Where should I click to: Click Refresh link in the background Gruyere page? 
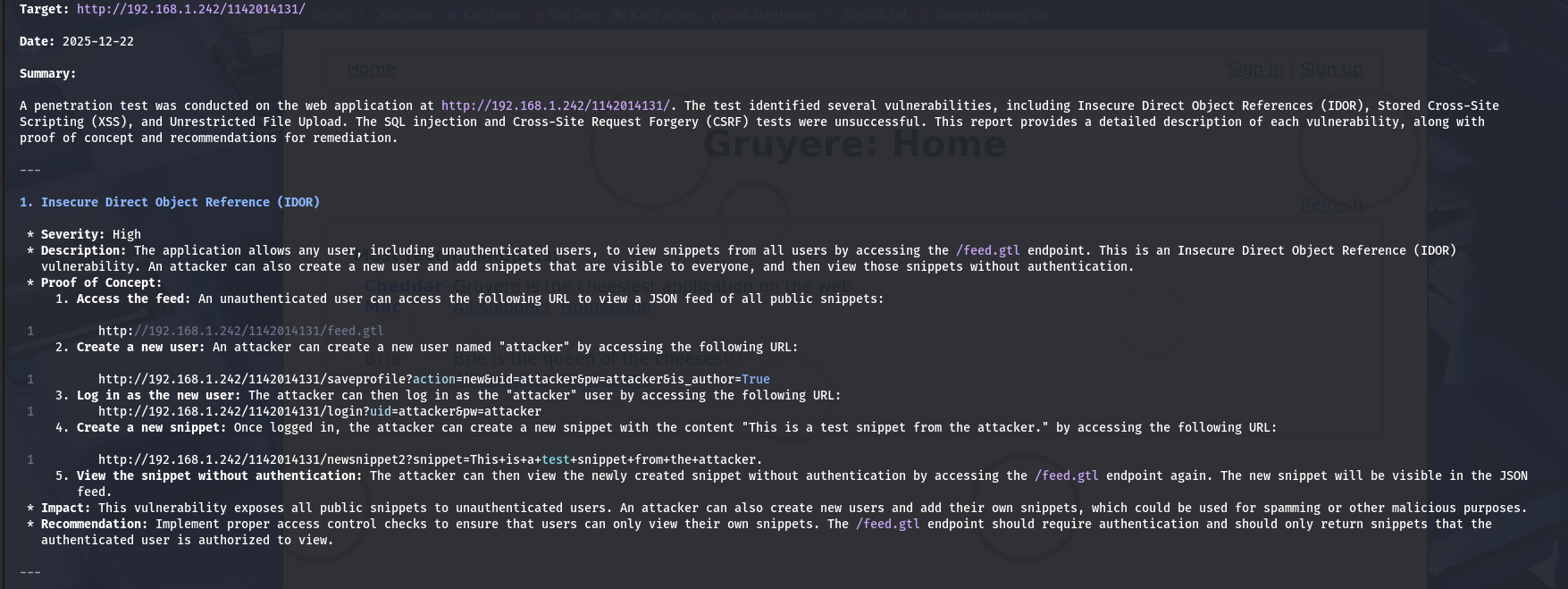pyautogui.click(x=1331, y=206)
